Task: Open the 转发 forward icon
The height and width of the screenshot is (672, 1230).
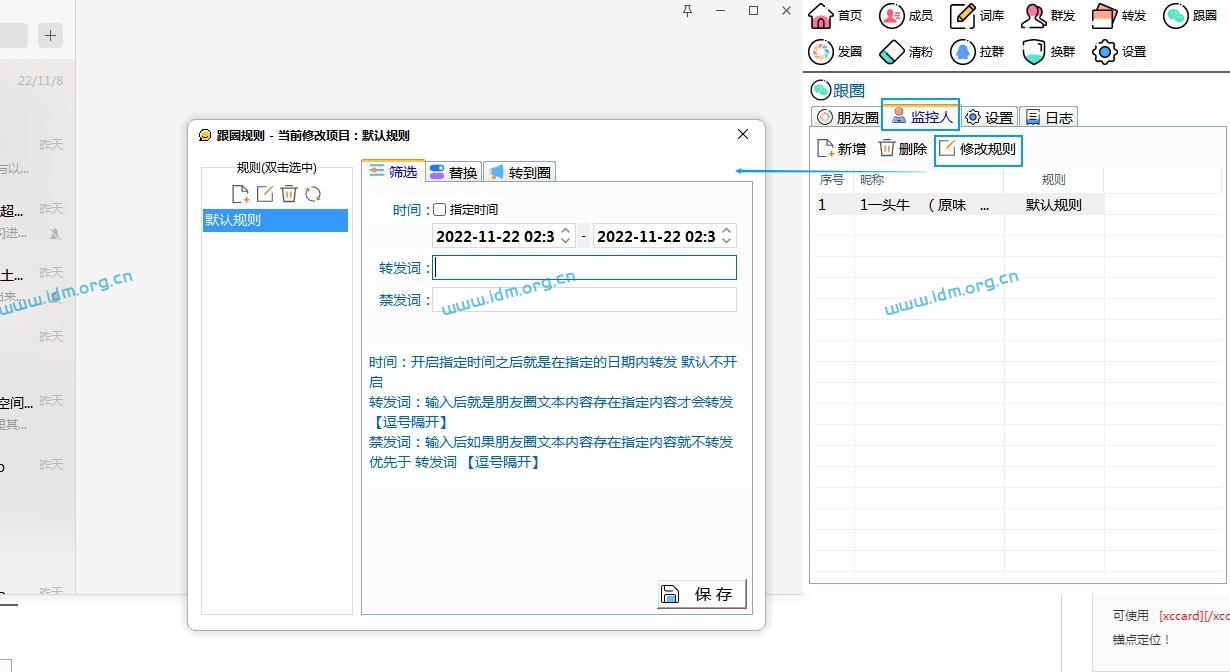Action: tap(1105, 15)
